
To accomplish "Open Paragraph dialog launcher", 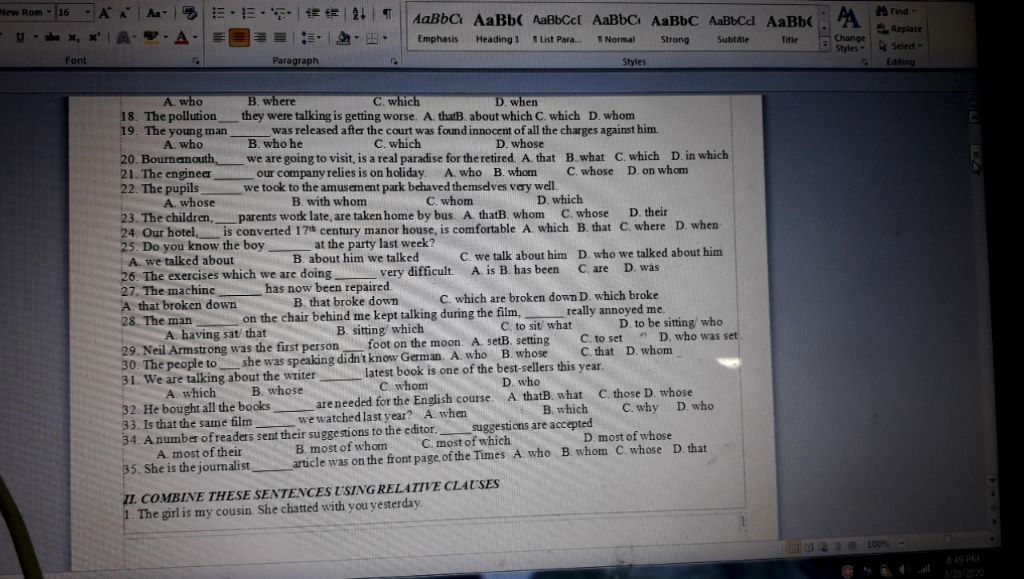I will (394, 61).
